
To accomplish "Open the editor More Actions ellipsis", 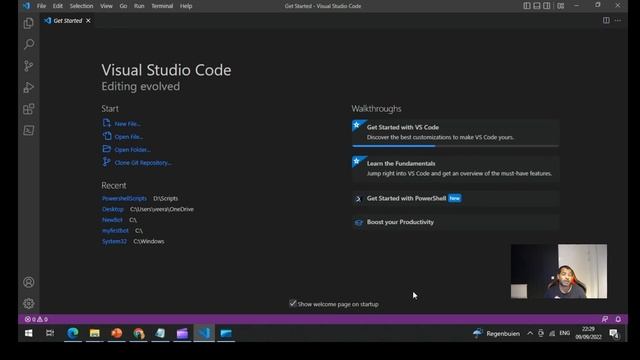I will click(x=618, y=20).
